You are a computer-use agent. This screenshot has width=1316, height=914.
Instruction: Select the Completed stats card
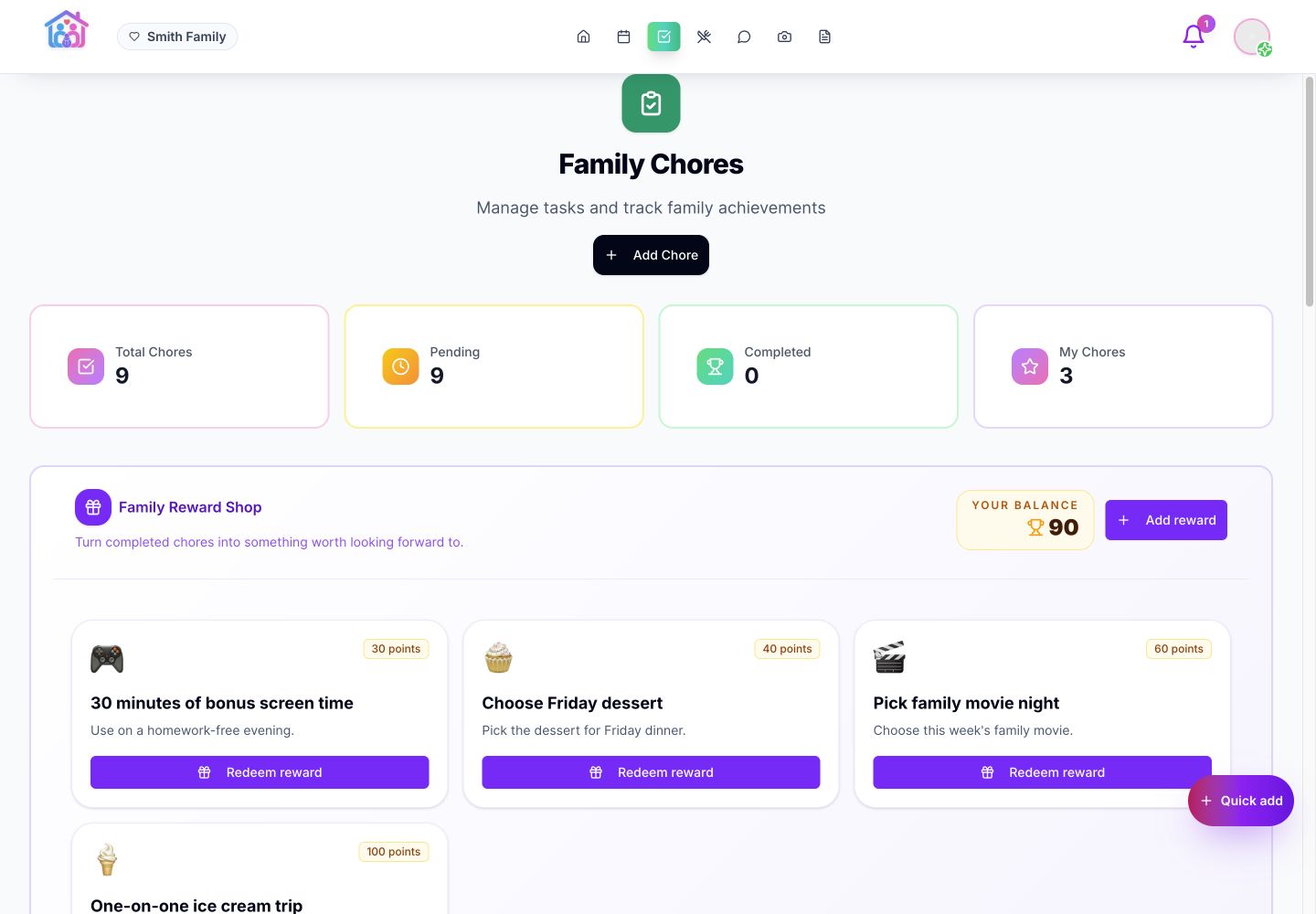808,367
